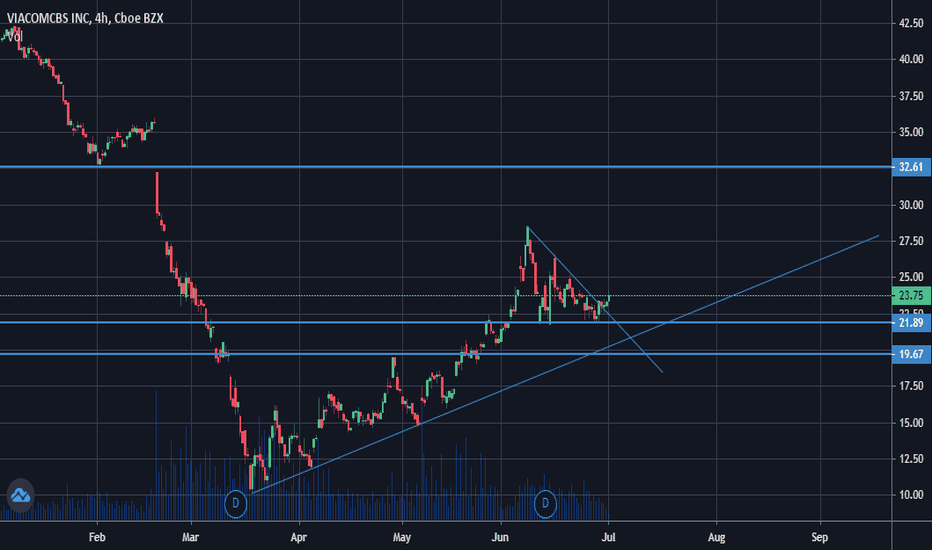Screen dimensions: 932x550
Task: Click the 37.50 price axis label
Action: [911, 96]
